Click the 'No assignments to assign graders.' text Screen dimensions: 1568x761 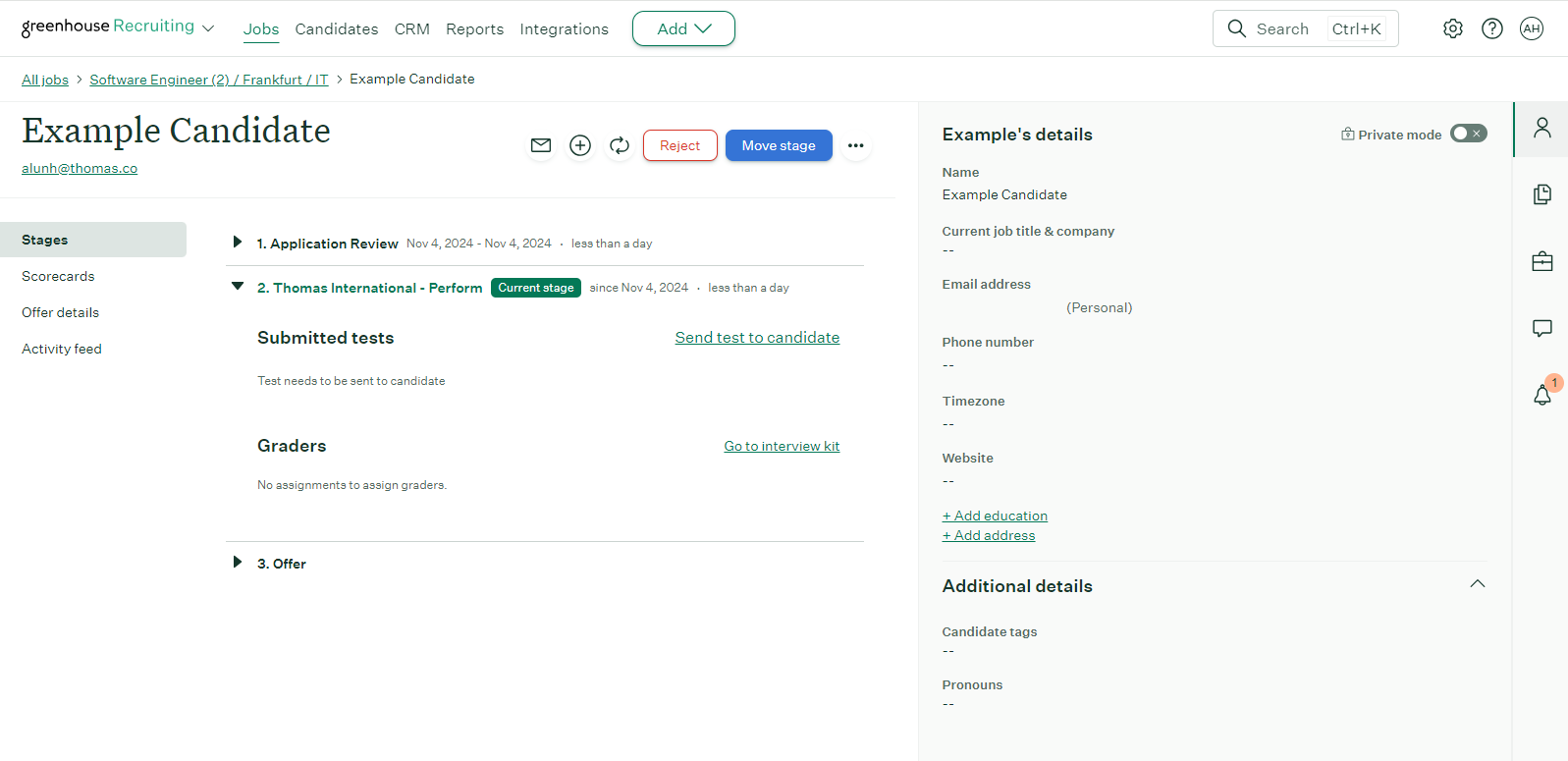coord(351,485)
